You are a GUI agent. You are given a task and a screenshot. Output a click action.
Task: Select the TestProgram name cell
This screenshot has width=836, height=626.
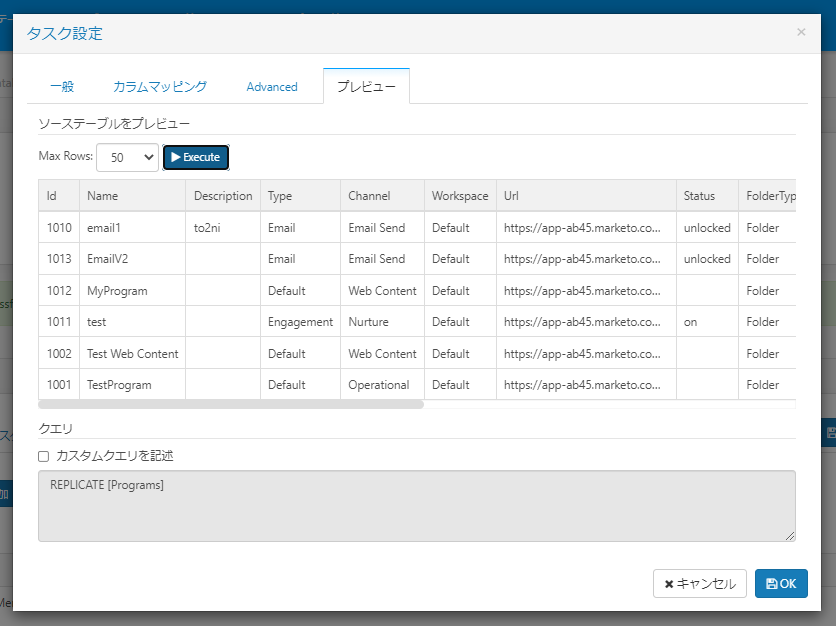[x=133, y=384]
